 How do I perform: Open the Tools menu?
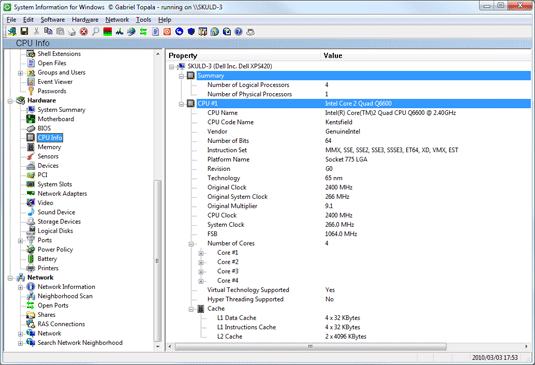coord(143,20)
